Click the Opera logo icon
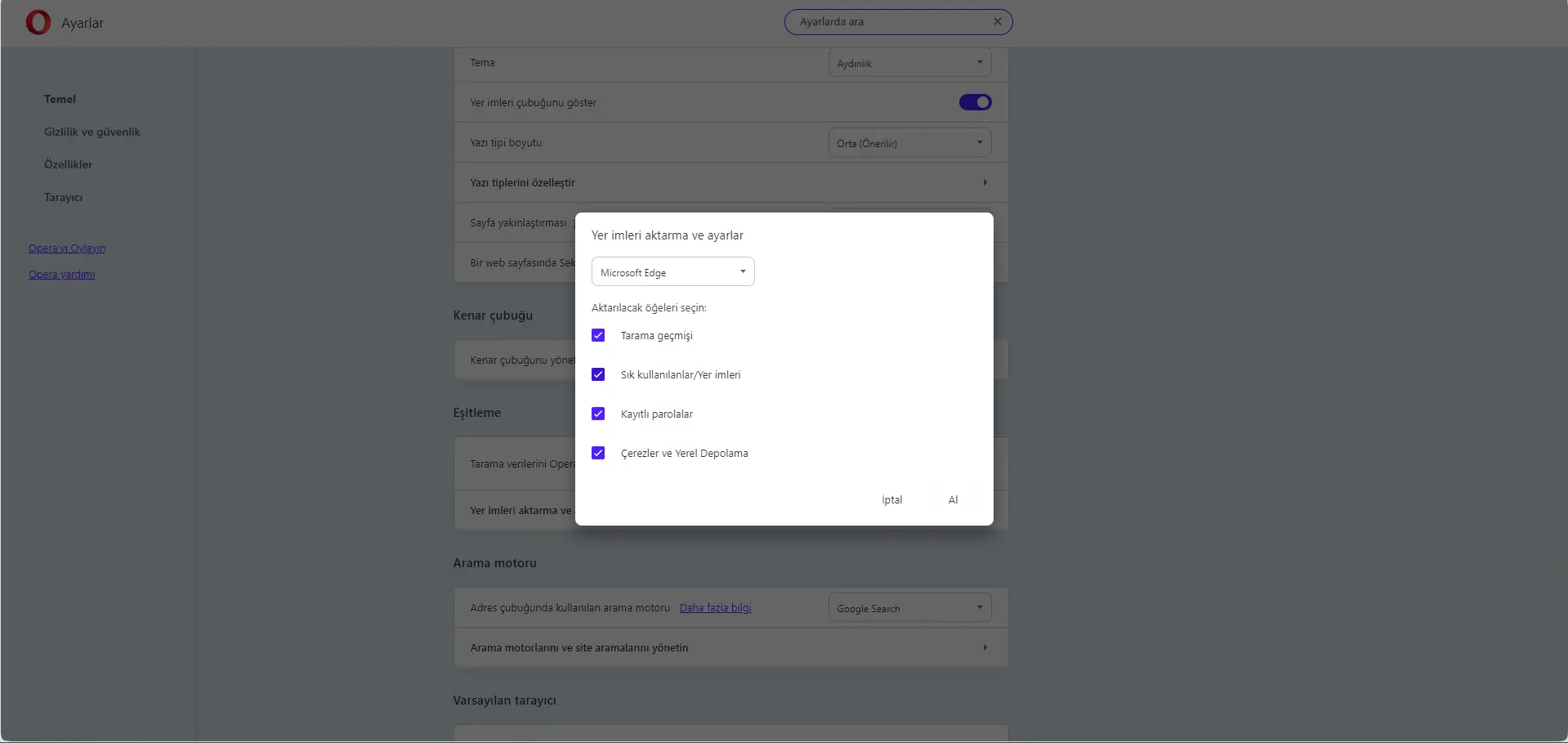The image size is (1568, 743). pyautogui.click(x=38, y=22)
